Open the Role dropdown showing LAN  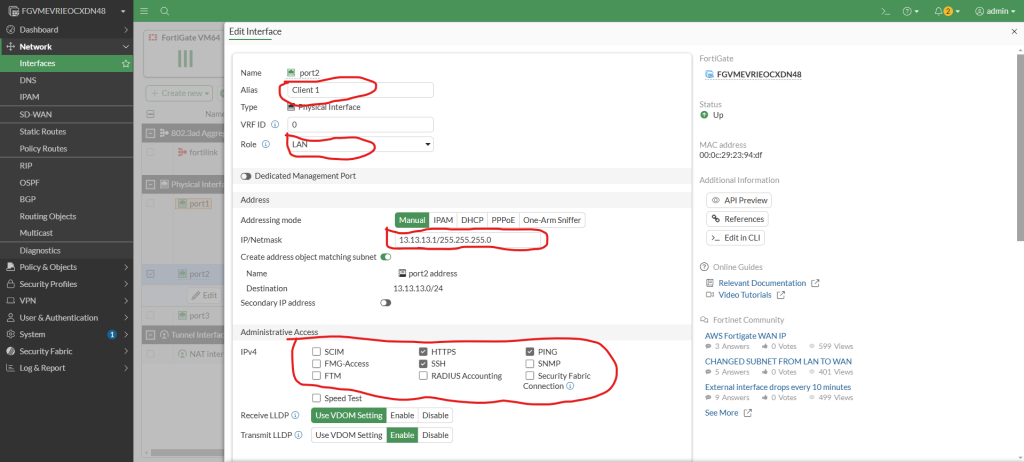(360, 144)
